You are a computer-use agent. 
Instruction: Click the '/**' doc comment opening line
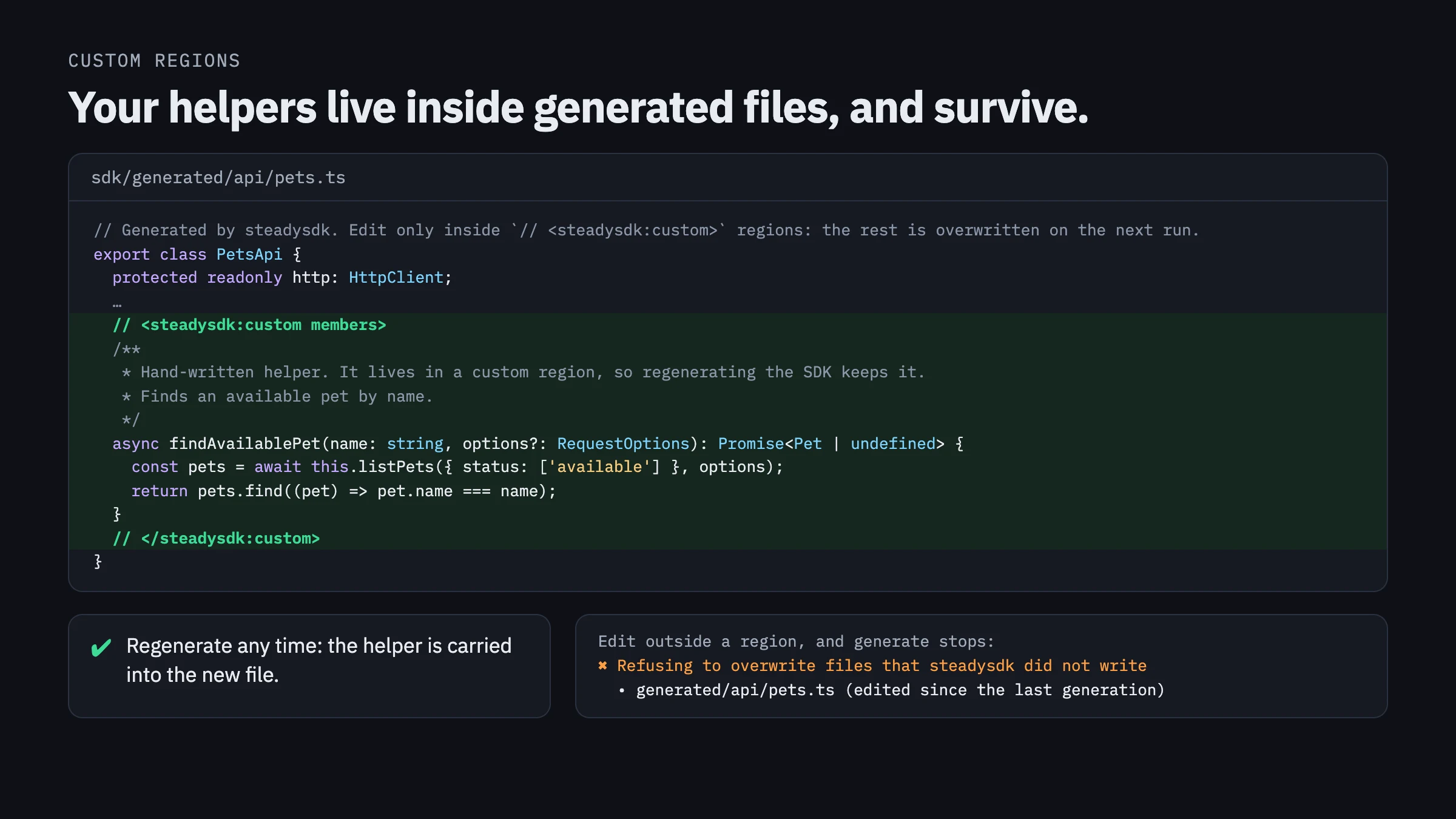(x=127, y=349)
